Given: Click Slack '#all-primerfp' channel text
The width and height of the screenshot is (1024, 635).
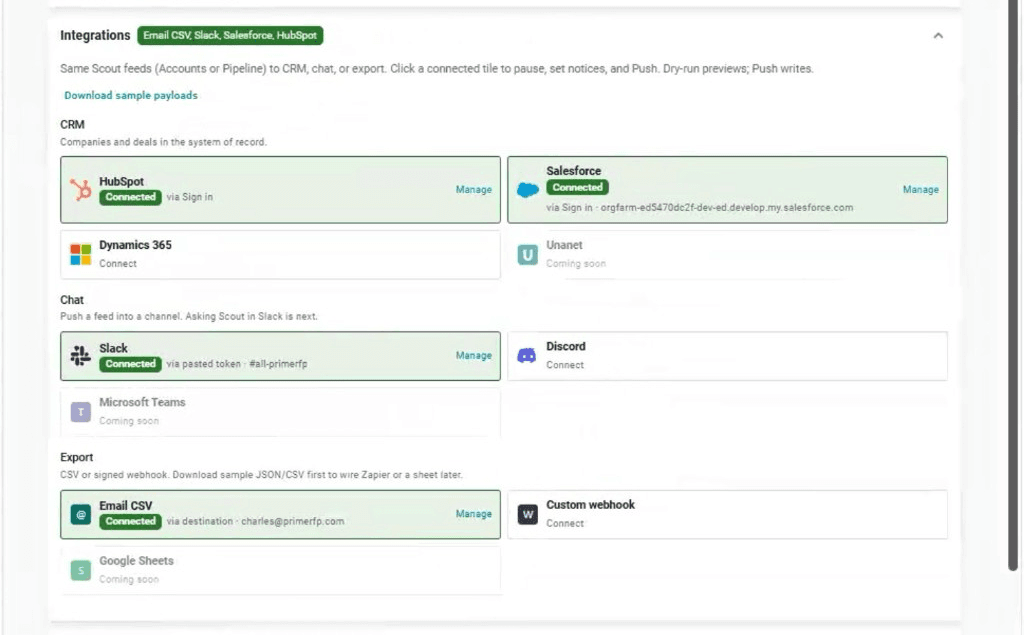Looking at the screenshot, I should [x=278, y=364].
